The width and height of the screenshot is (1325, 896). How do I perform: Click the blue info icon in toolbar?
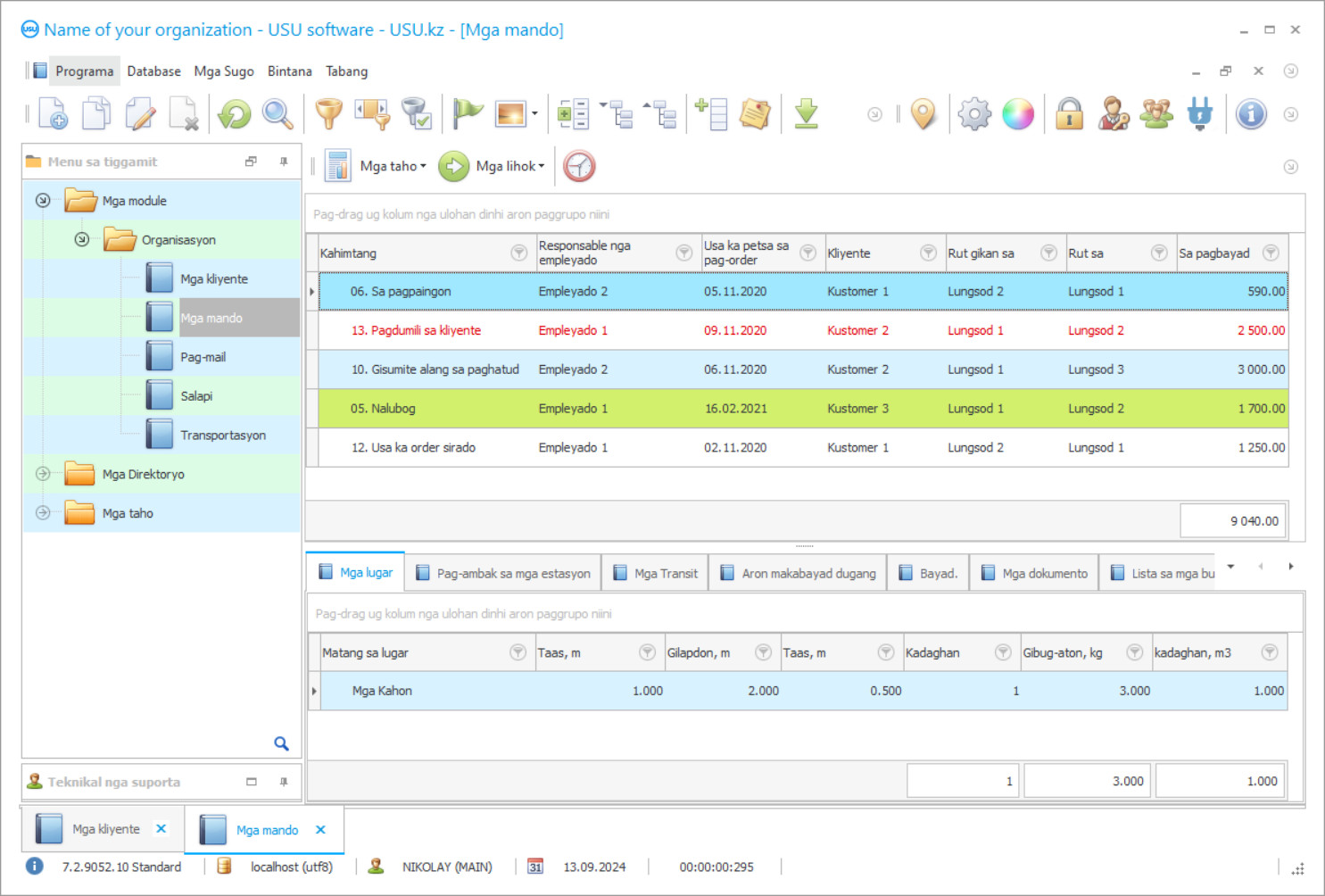click(x=1251, y=114)
